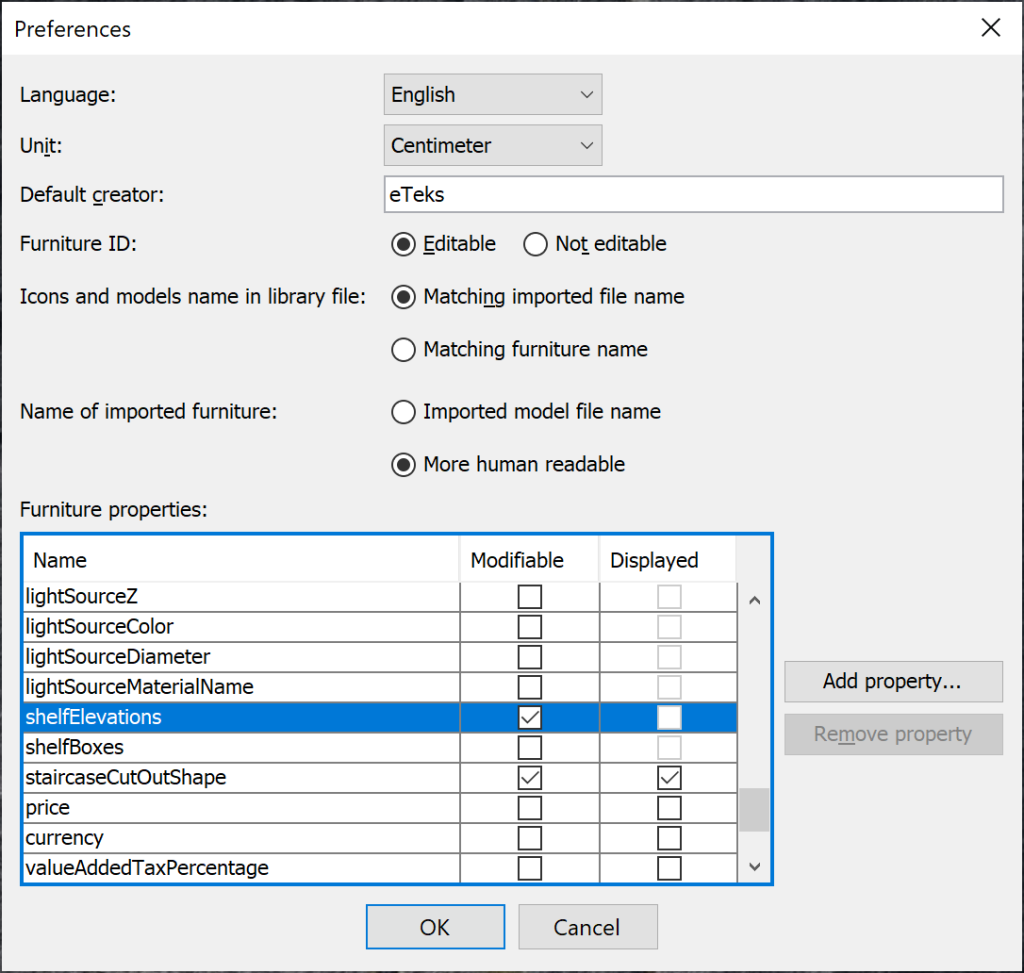Choose Matching furniture name option
Viewport: 1024px width, 973px height.
pyautogui.click(x=404, y=350)
